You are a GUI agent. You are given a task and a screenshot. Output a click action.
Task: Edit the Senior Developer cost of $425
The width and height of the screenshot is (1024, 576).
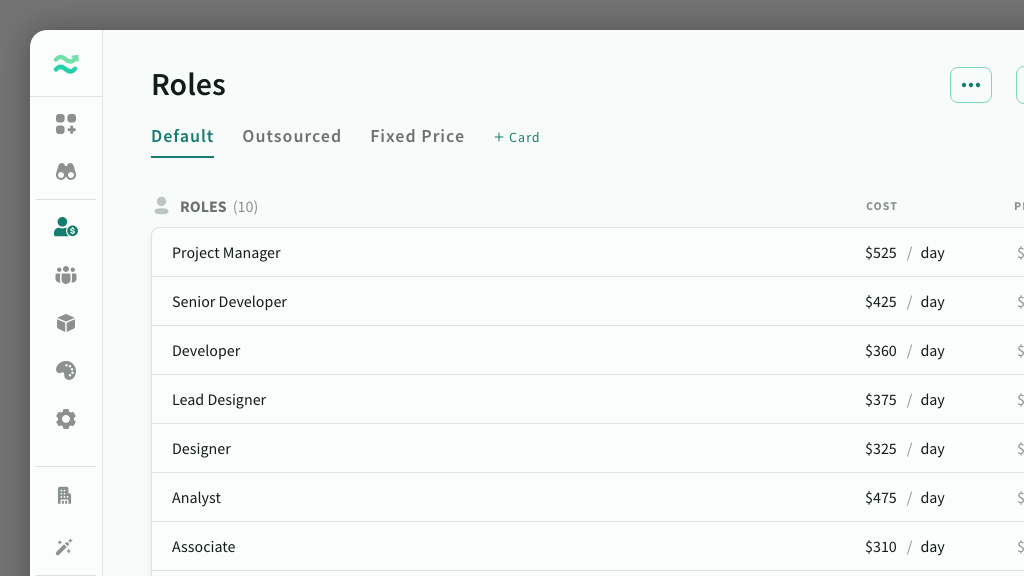pyautogui.click(x=881, y=302)
